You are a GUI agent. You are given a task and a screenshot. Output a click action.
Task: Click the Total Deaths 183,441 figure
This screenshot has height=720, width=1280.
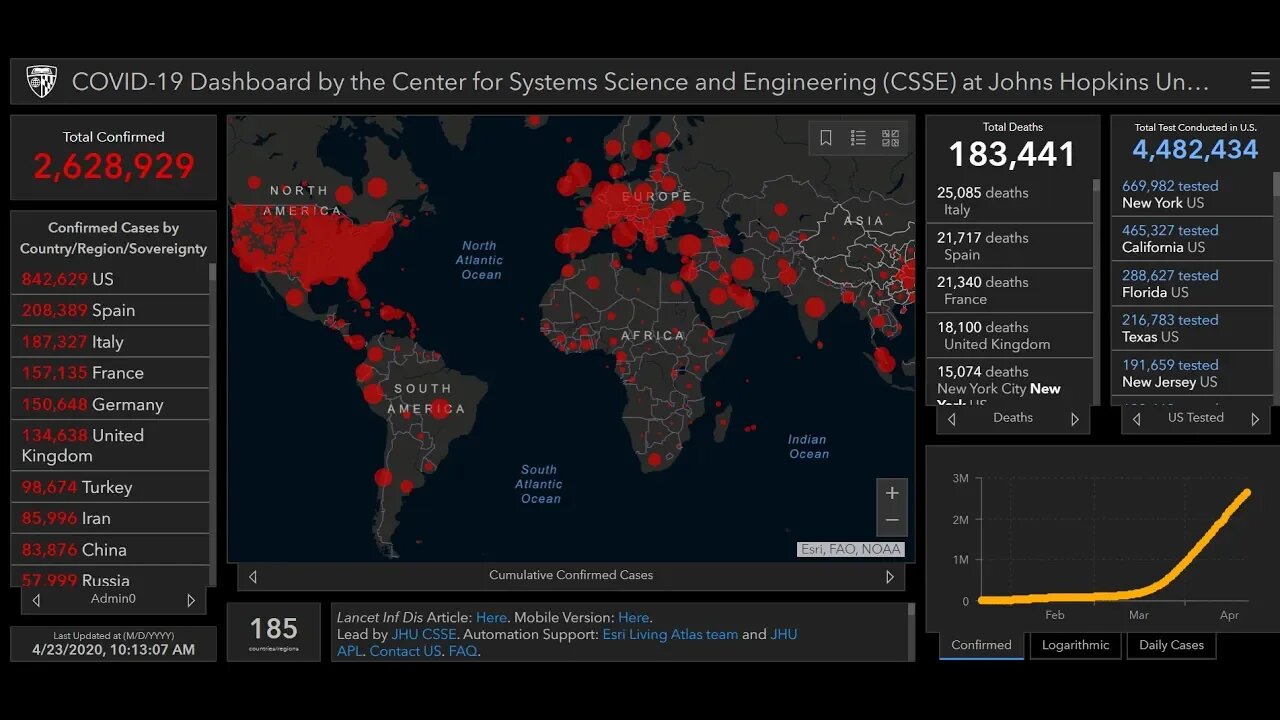pyautogui.click(x=1012, y=155)
